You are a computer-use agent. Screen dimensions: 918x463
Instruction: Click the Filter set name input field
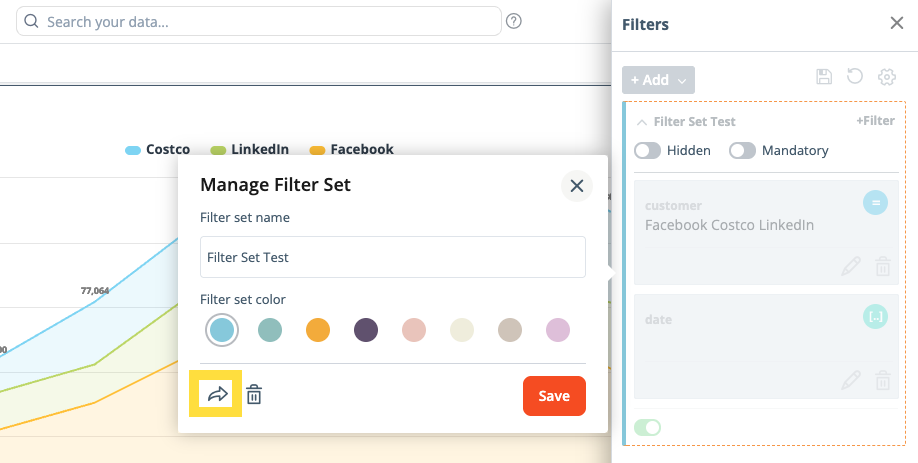pyautogui.click(x=392, y=257)
